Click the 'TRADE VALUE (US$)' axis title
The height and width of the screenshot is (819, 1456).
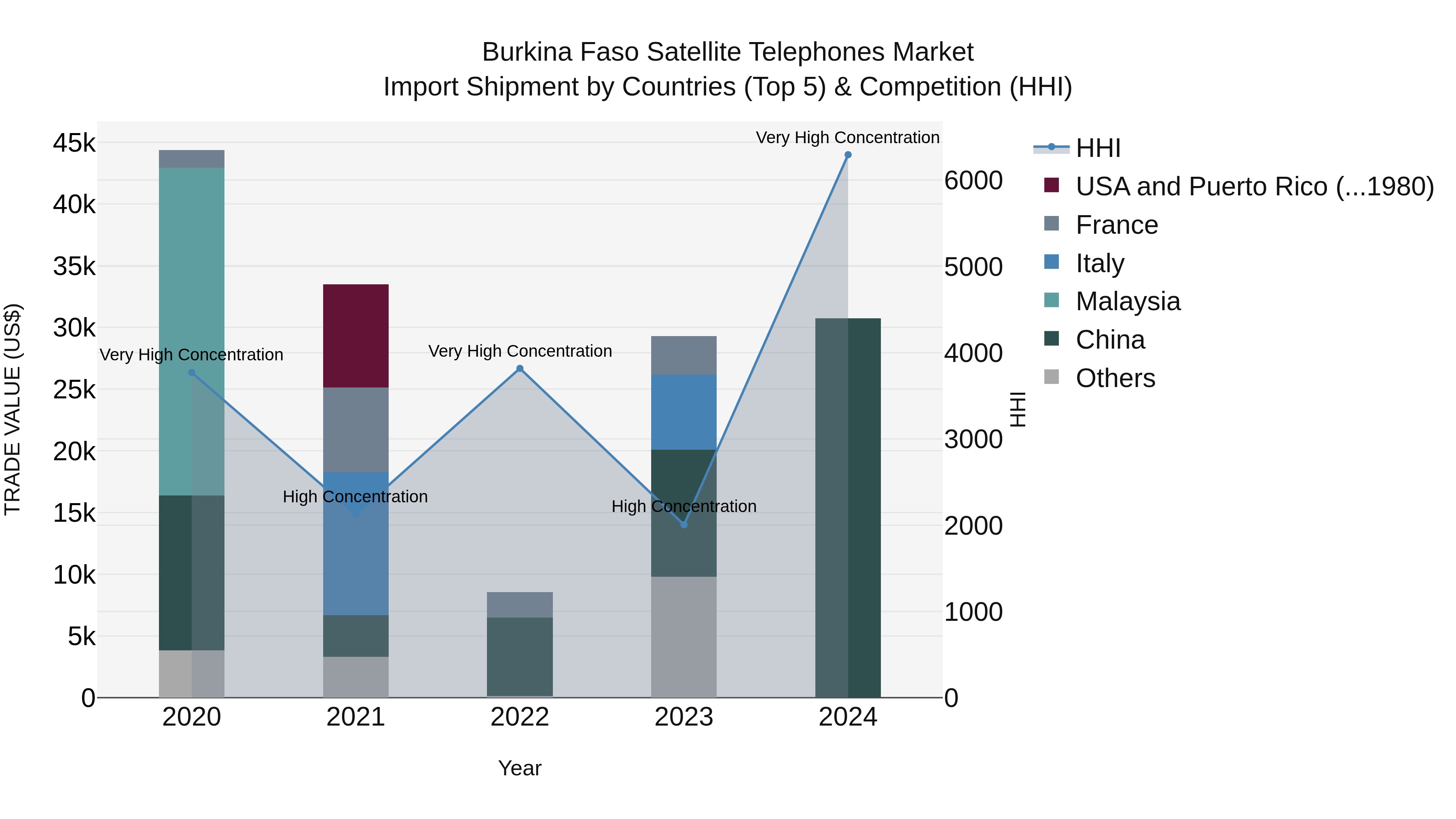pos(13,409)
